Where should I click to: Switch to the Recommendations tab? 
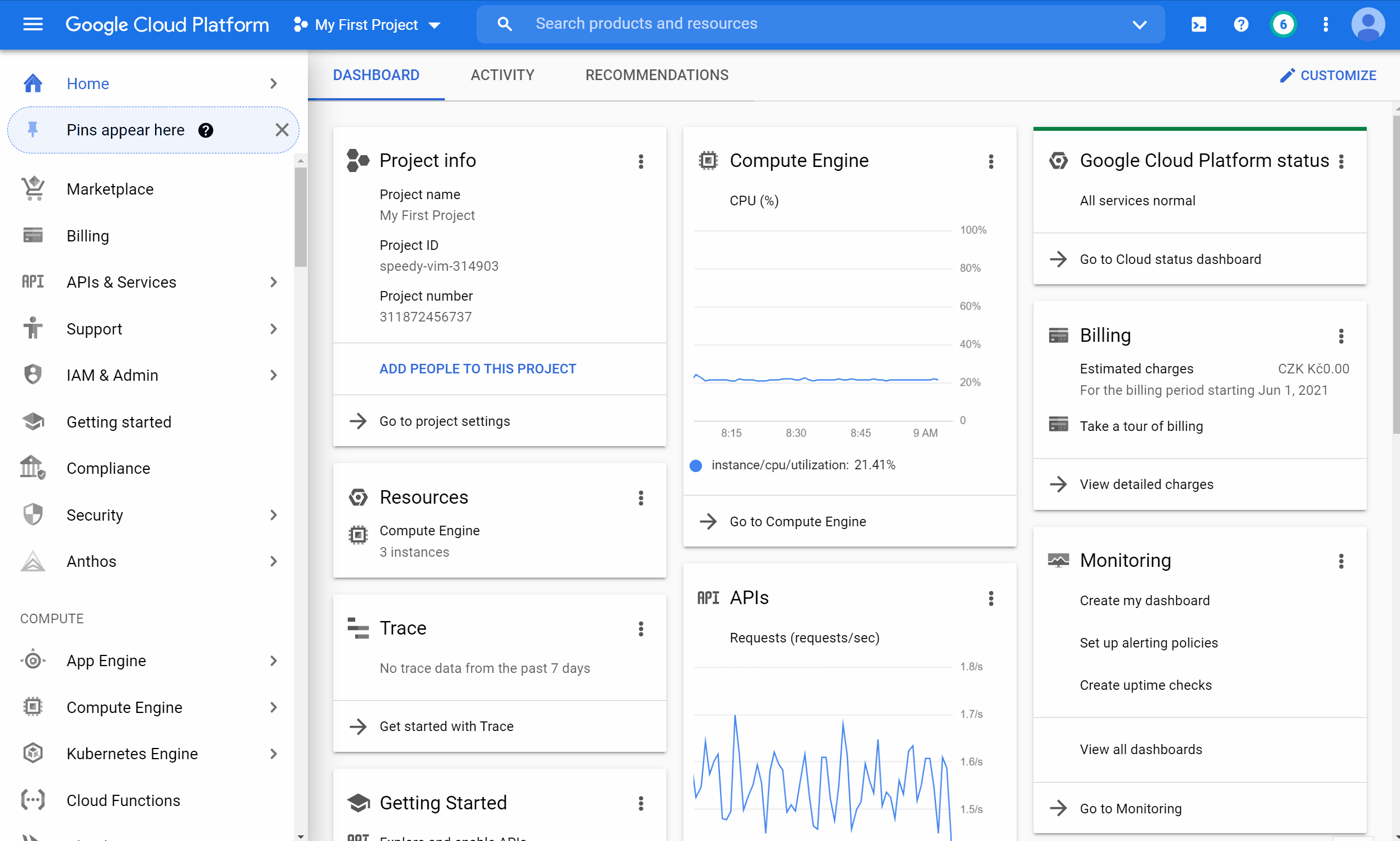pos(656,75)
